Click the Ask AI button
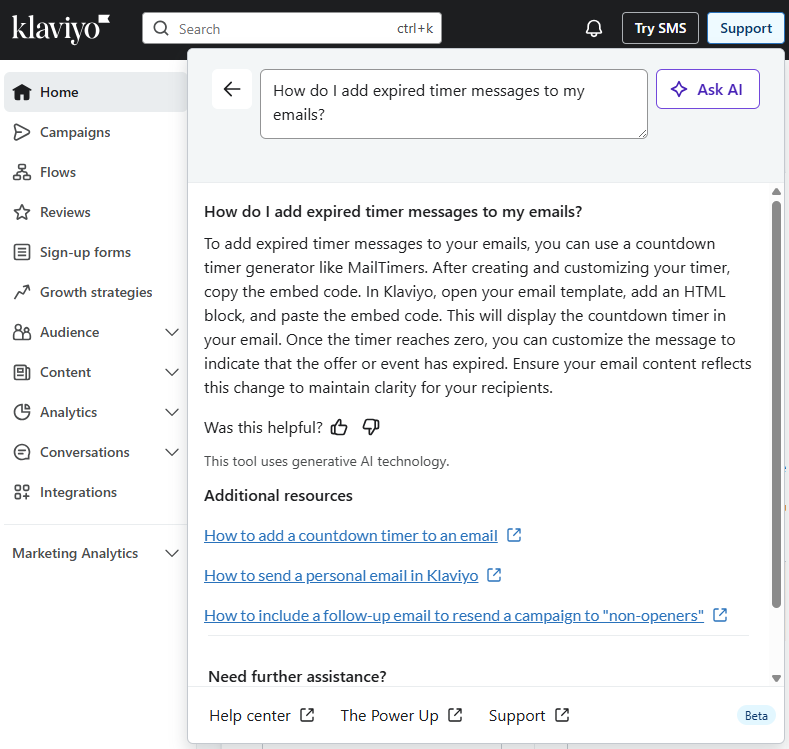 coord(707,89)
